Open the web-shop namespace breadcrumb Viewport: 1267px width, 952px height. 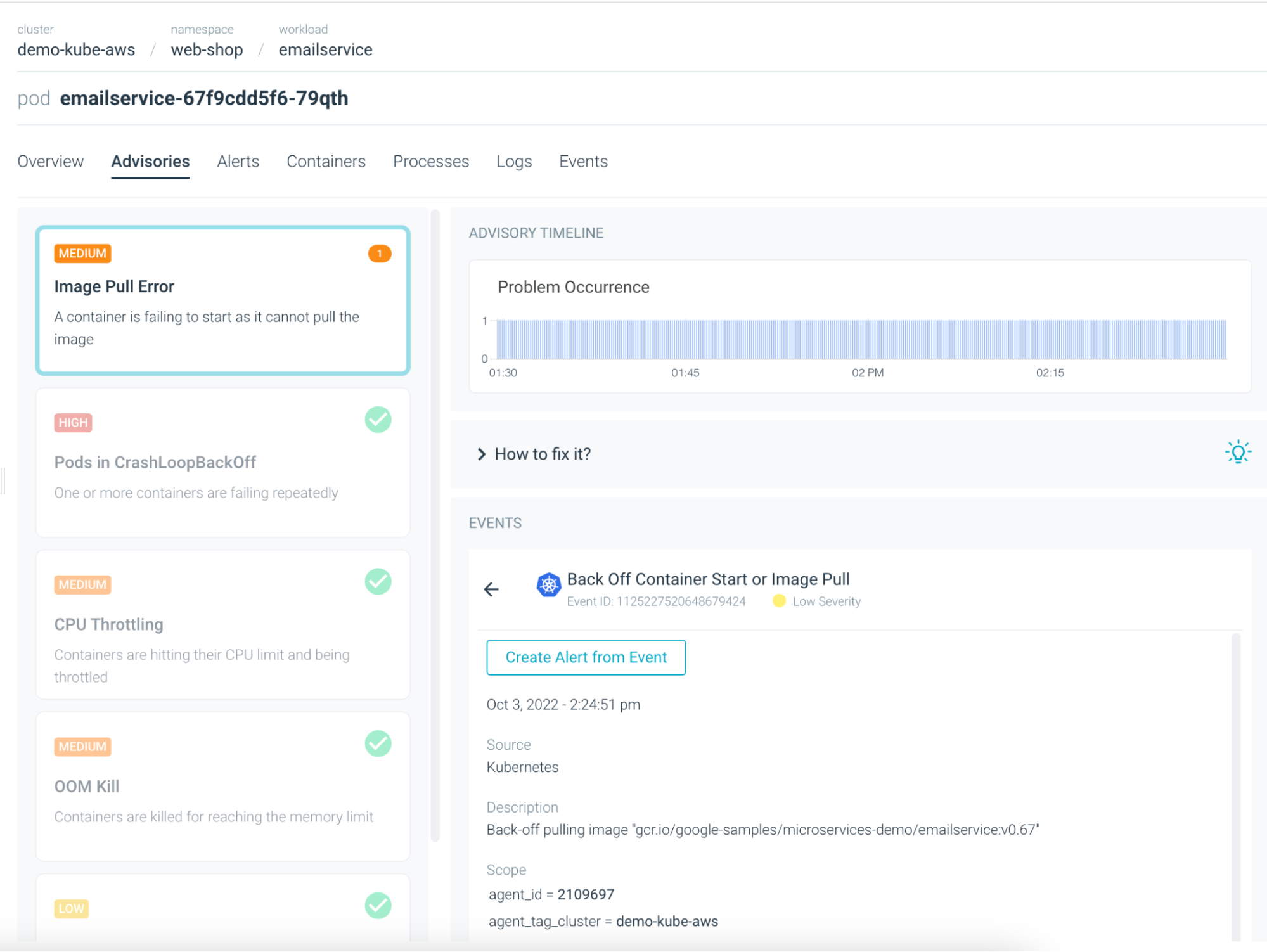coord(207,49)
